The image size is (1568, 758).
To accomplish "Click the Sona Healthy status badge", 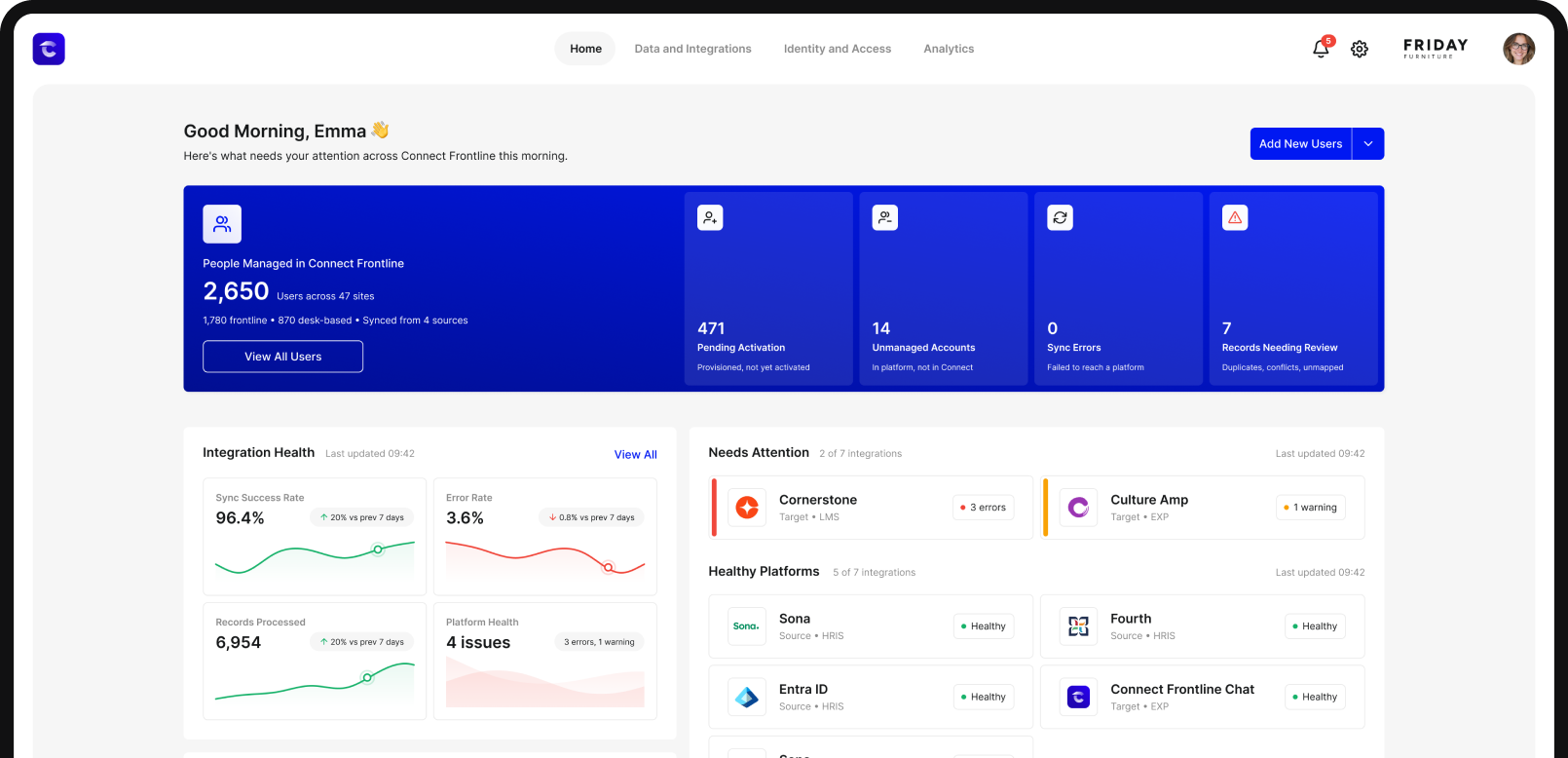I will tap(983, 626).
